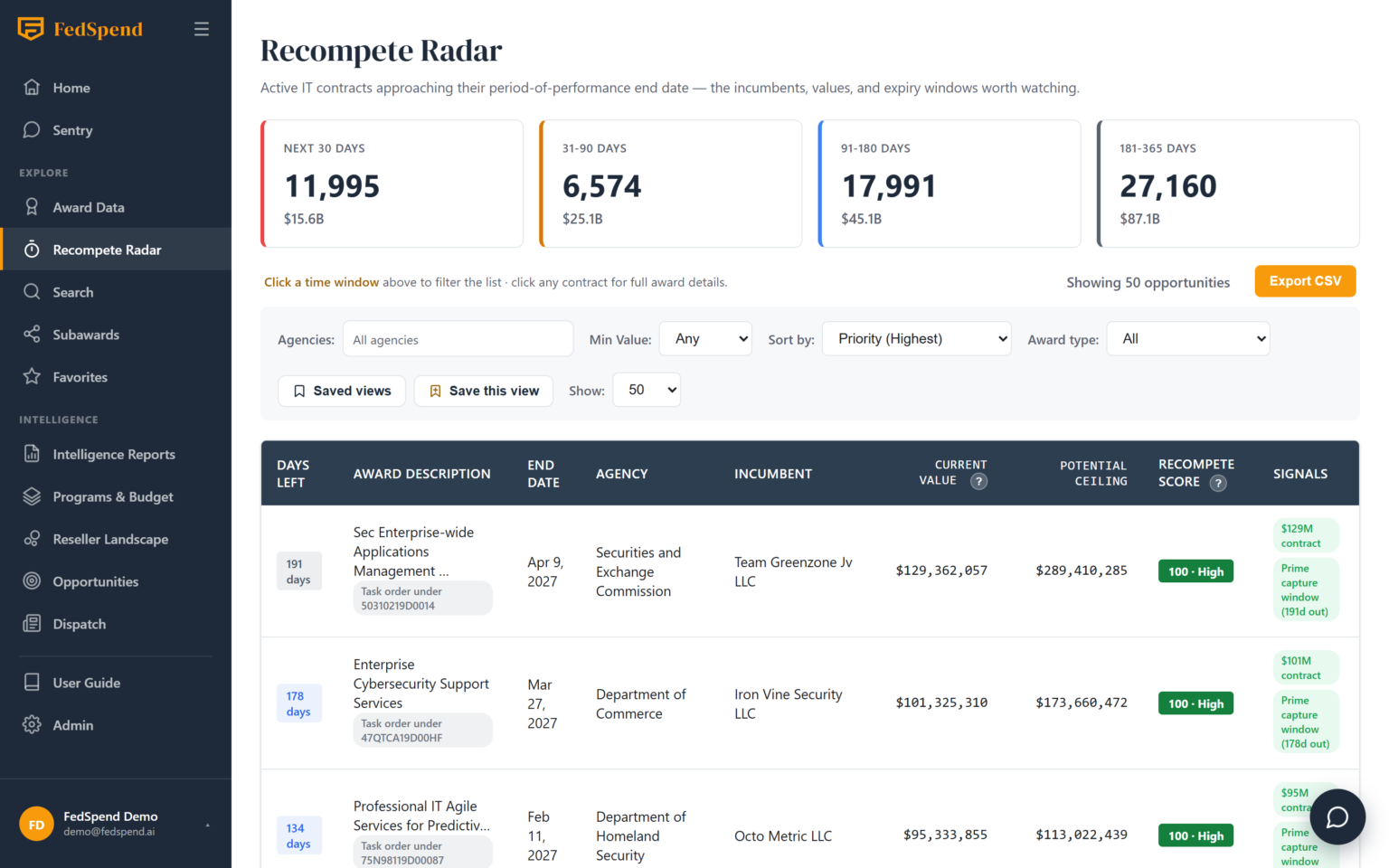Open the floating chat bubble button
This screenshot has width=1389, height=868.
coord(1337,817)
